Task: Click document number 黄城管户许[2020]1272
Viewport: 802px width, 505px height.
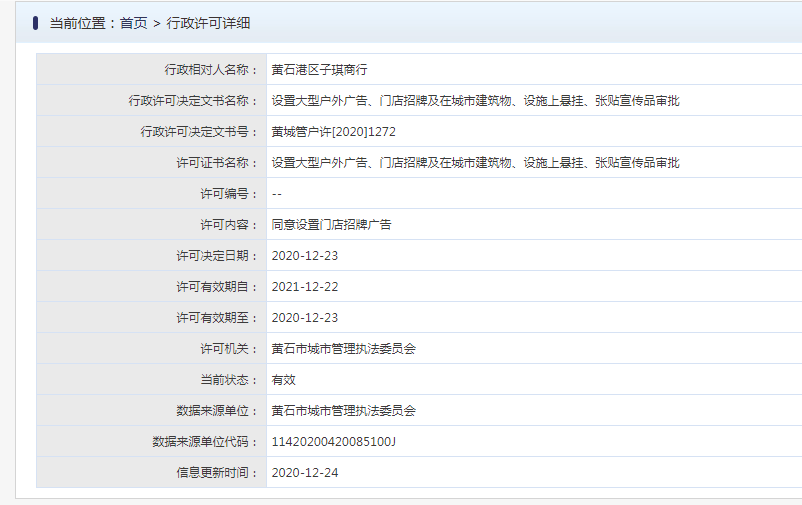Action: [x=333, y=131]
